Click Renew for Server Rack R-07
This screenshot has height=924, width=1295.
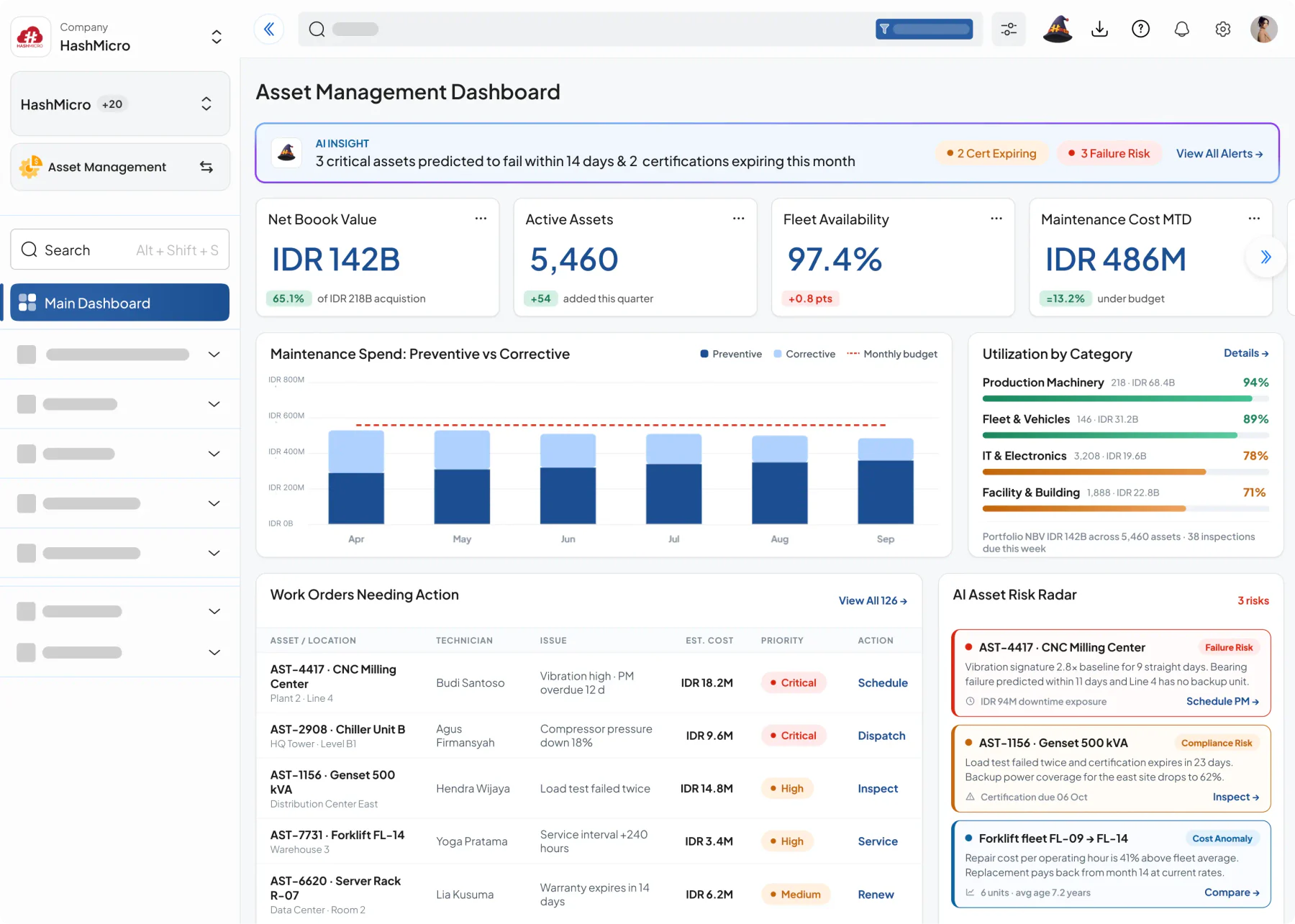pyautogui.click(x=876, y=895)
